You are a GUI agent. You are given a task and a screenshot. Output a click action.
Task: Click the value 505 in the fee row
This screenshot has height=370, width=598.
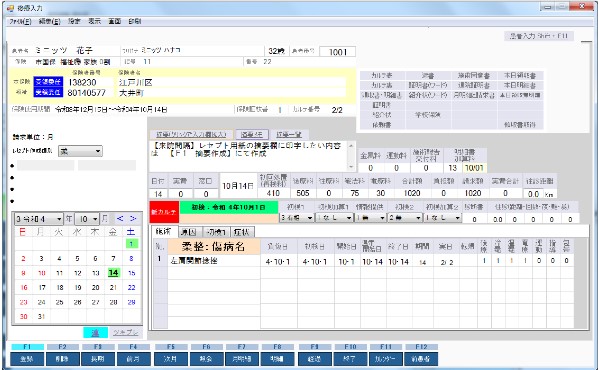pyautogui.click(x=303, y=193)
